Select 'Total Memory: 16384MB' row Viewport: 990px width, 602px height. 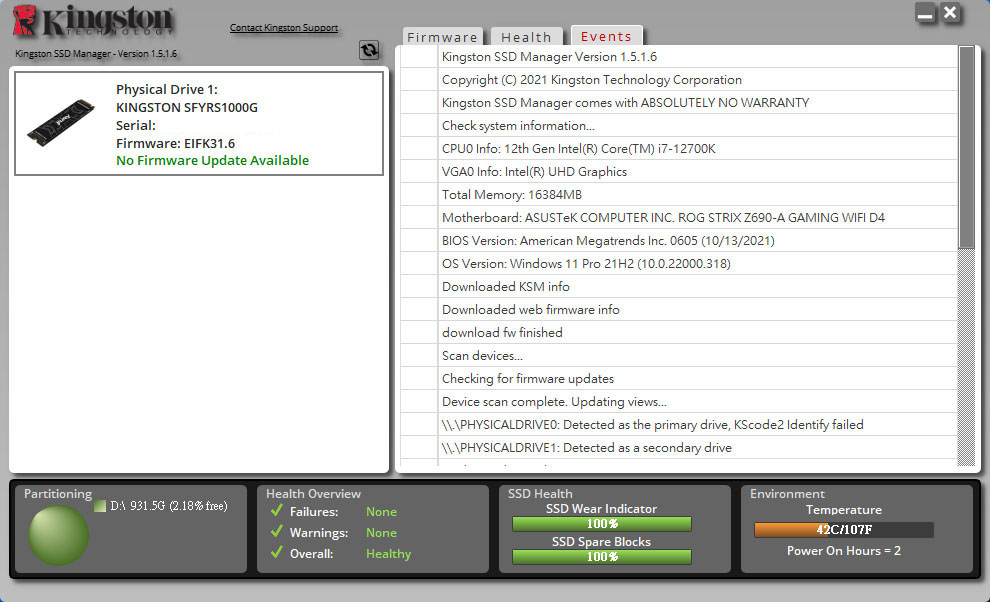pyautogui.click(x=679, y=195)
